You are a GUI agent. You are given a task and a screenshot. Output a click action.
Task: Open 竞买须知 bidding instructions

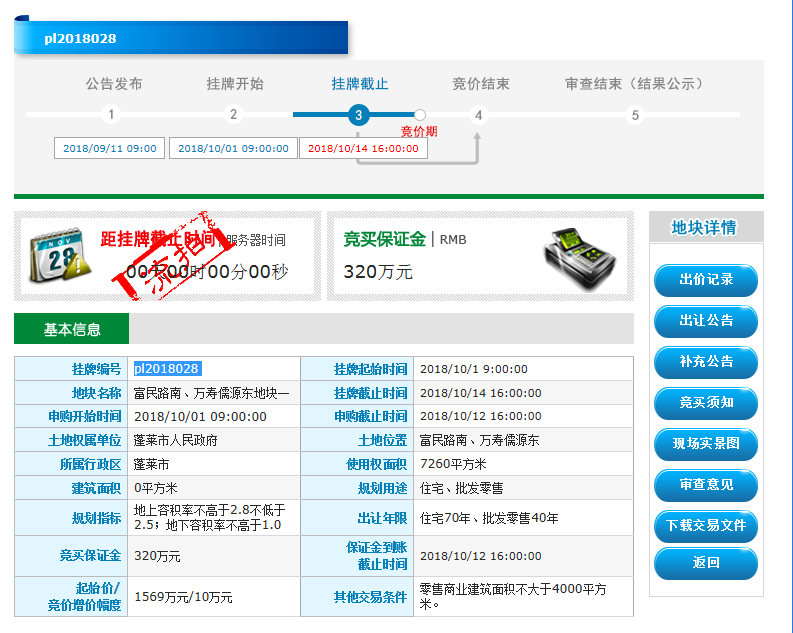pos(706,403)
